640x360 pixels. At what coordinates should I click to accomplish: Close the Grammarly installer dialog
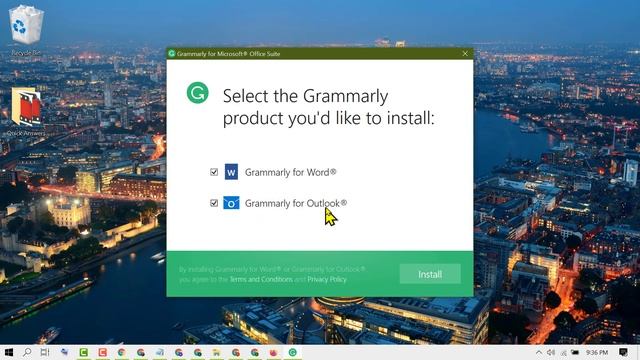coord(465,53)
